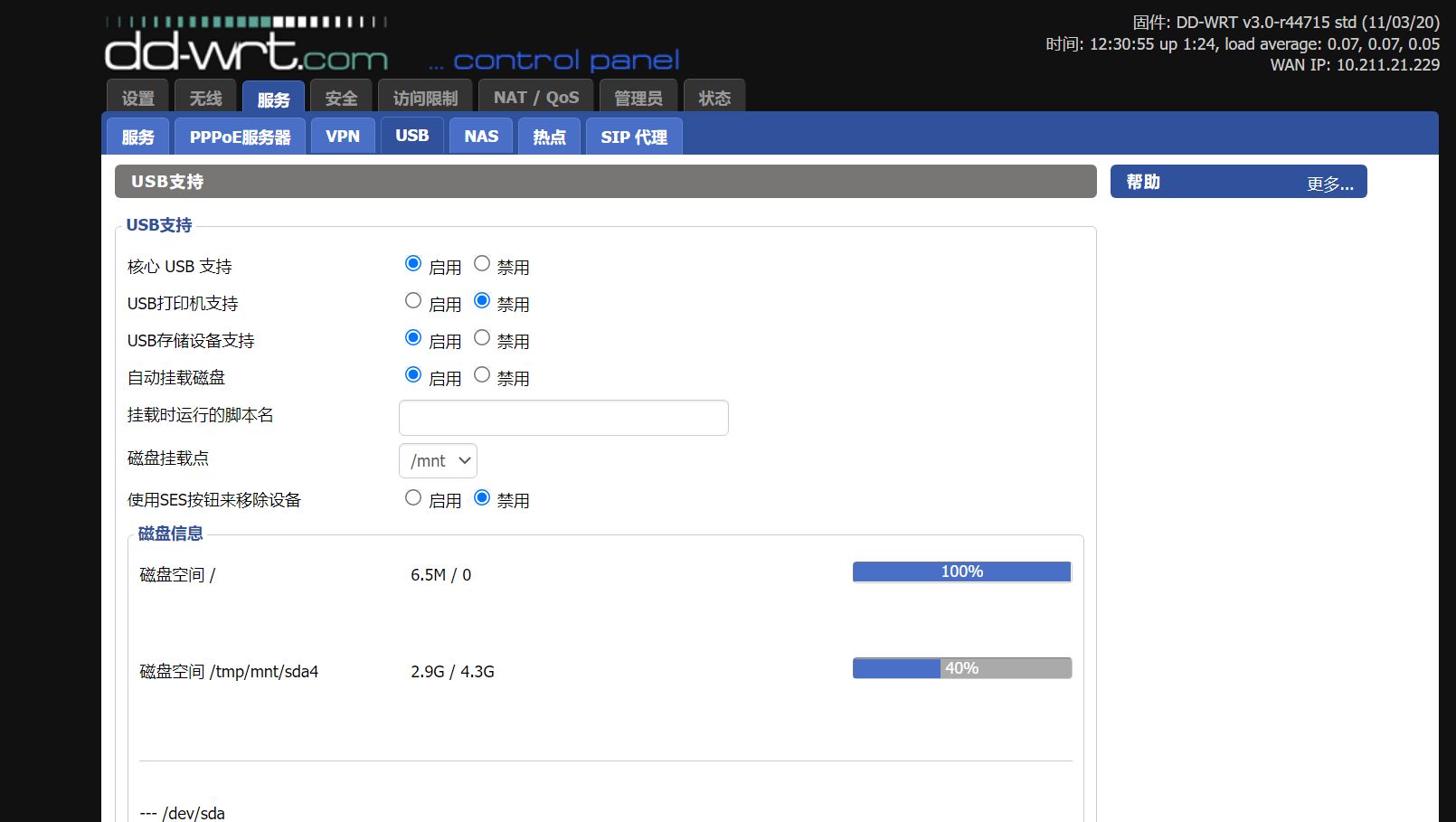This screenshot has width=1456, height=822.
Task: Go to the 访问限制 tab
Action: (x=425, y=98)
